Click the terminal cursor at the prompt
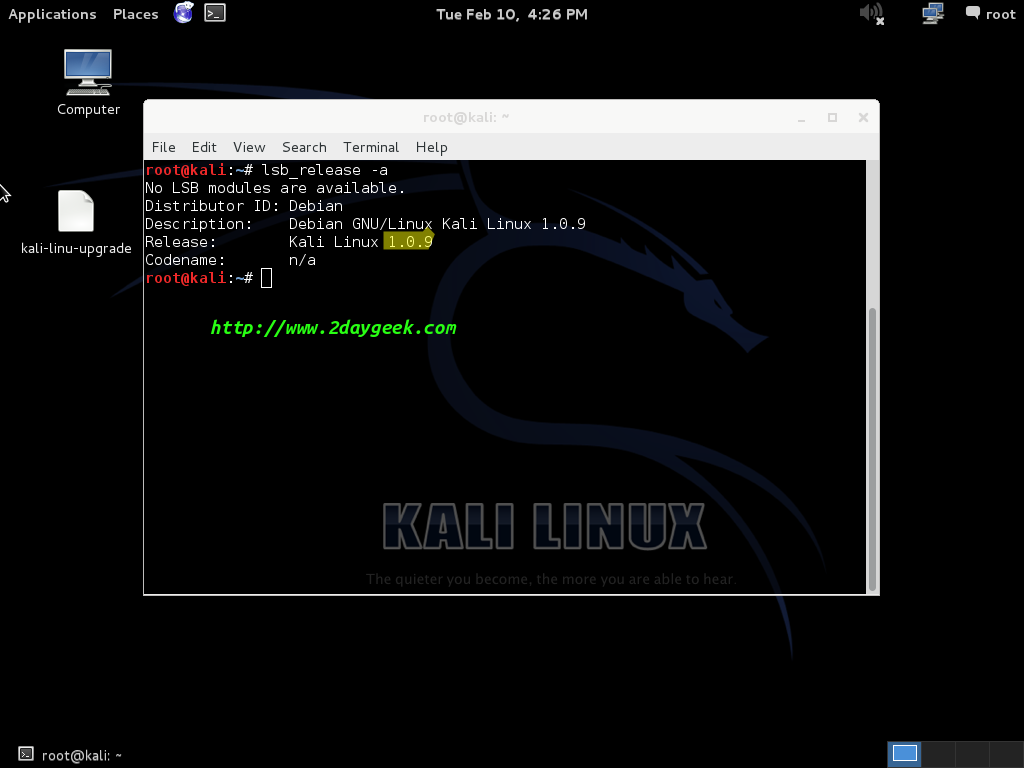Image resolution: width=1024 pixels, height=768 pixels. tap(266, 278)
